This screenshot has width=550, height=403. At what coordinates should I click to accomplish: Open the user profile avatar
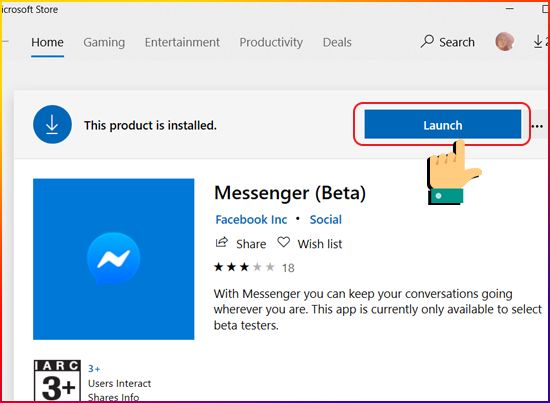[505, 41]
